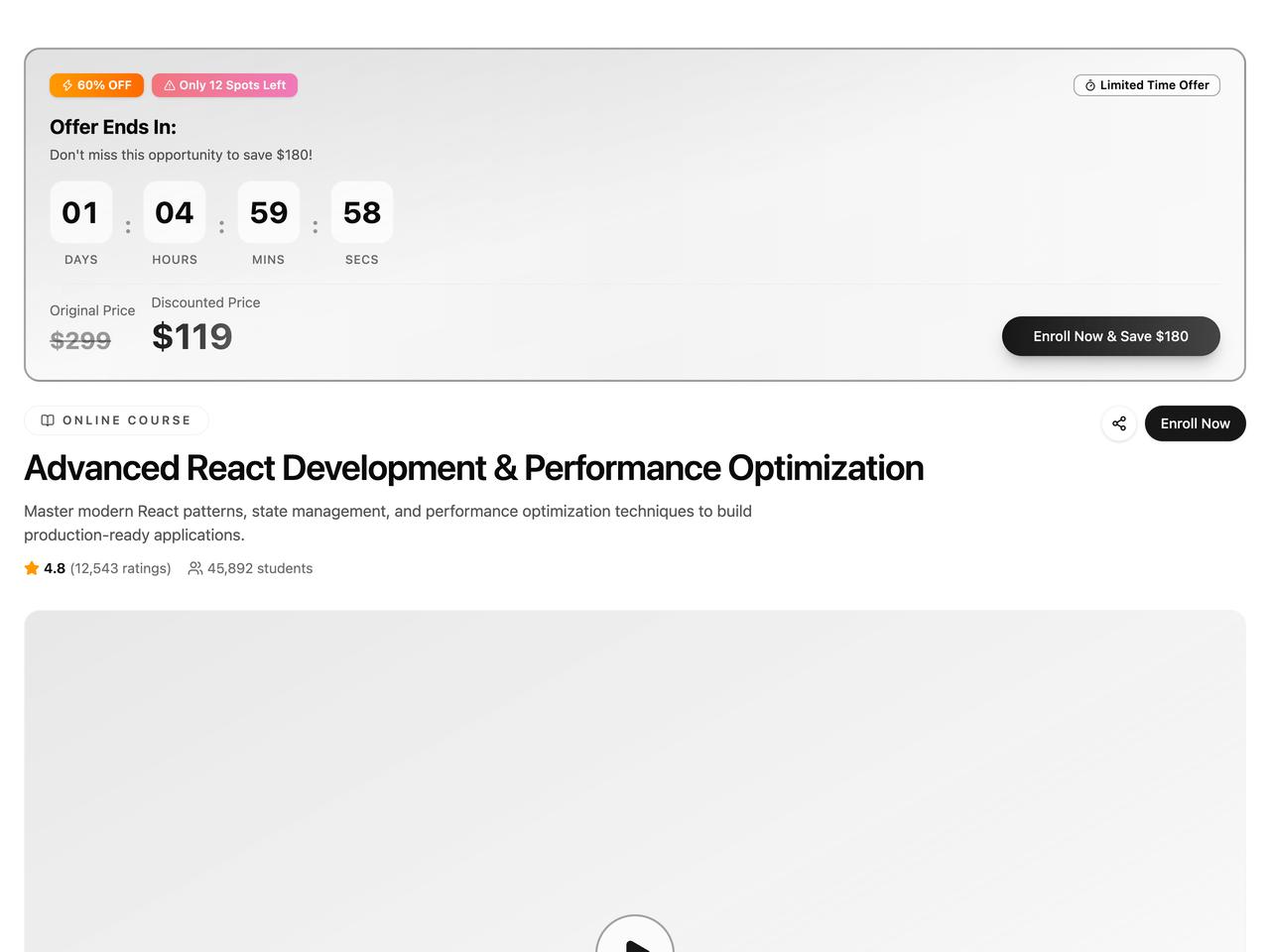The height and width of the screenshot is (952, 1270).
Task: Click the lightning icon on 60% OFF badge
Action: (x=67, y=85)
